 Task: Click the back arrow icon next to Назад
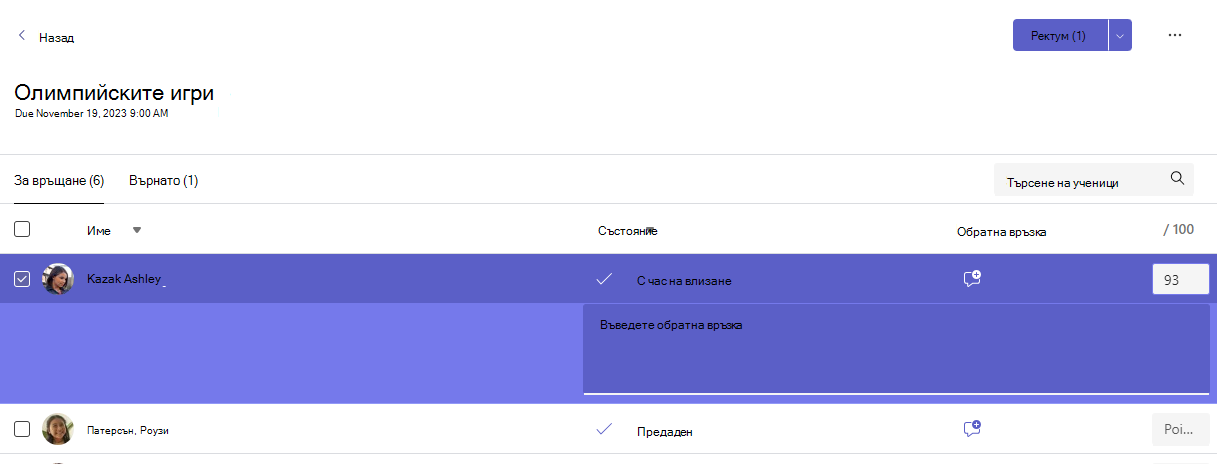(x=22, y=36)
